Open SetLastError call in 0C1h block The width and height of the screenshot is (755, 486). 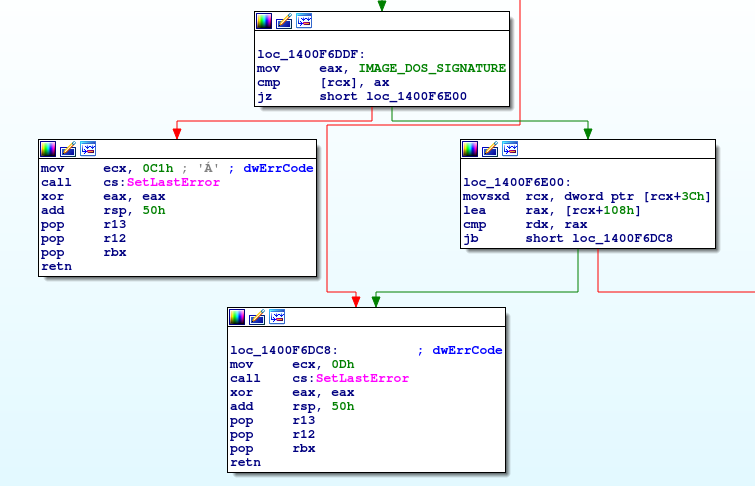173,183
